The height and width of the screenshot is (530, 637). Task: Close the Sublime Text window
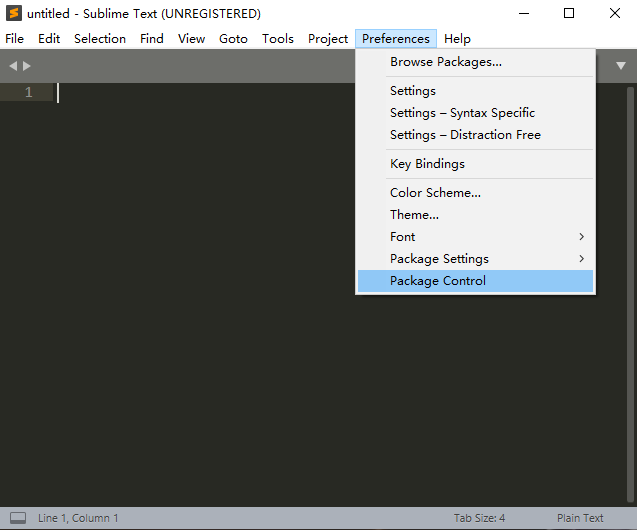coord(615,13)
